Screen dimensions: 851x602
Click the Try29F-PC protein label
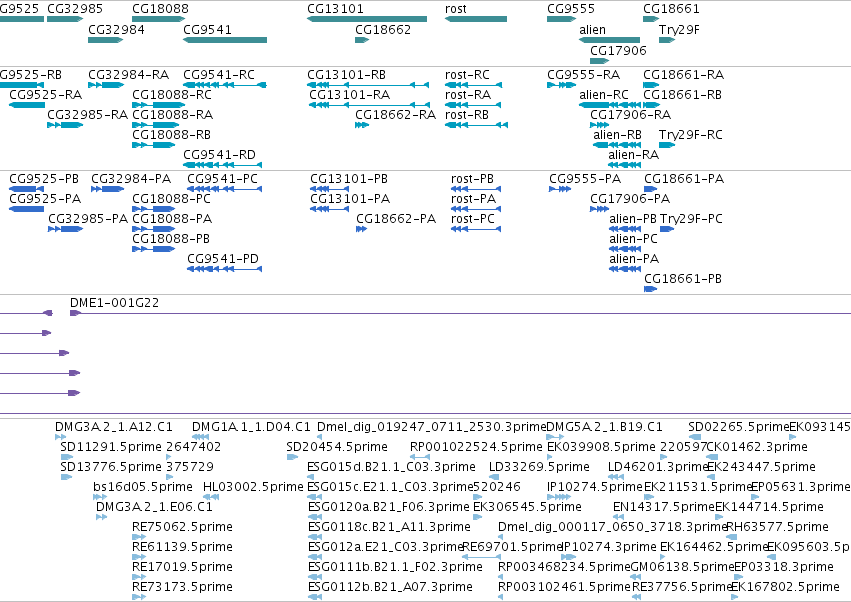tap(691, 219)
